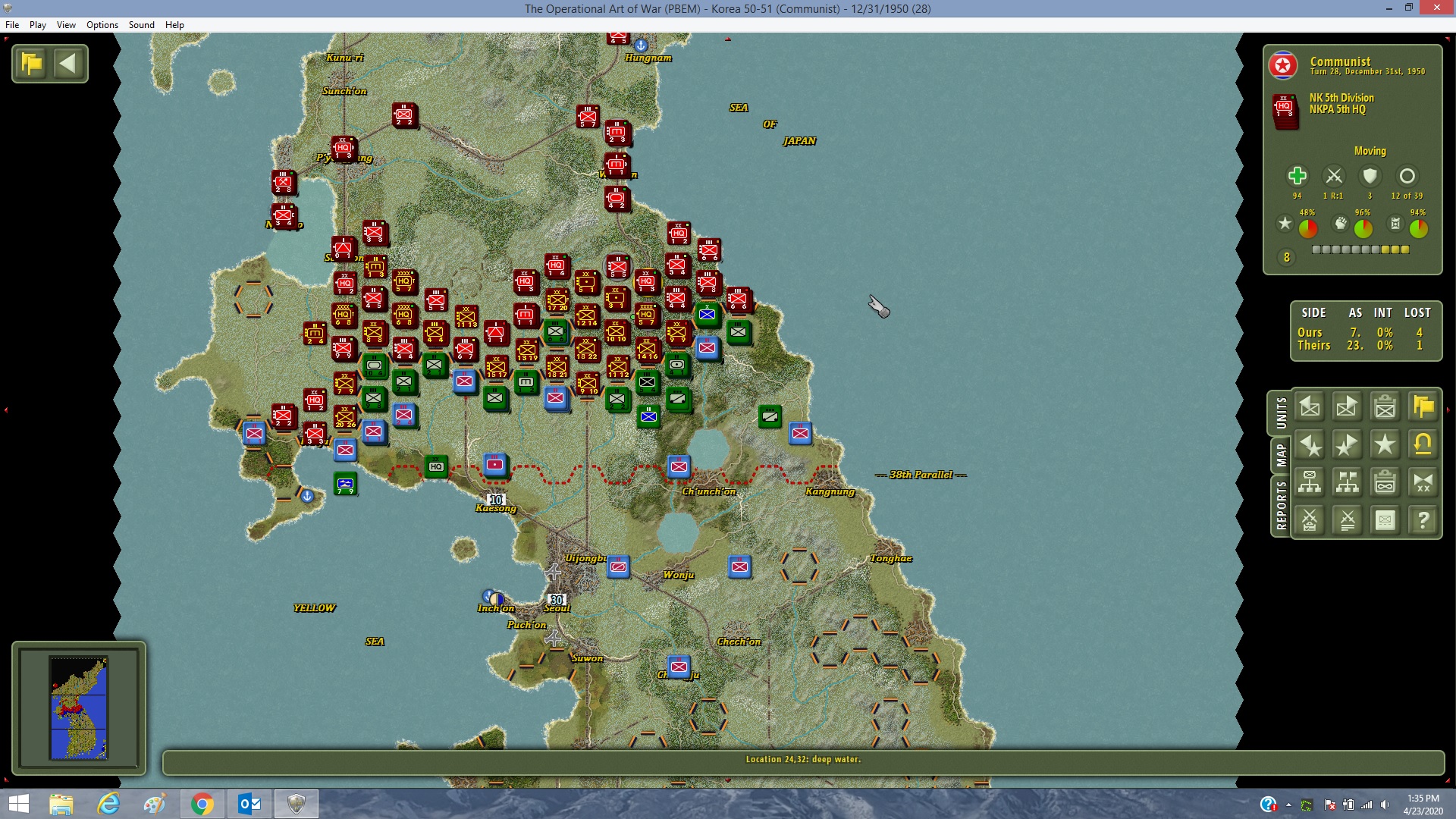Click the shield defense strength icon
Viewport: 1456px width, 819px height.
(x=1370, y=176)
